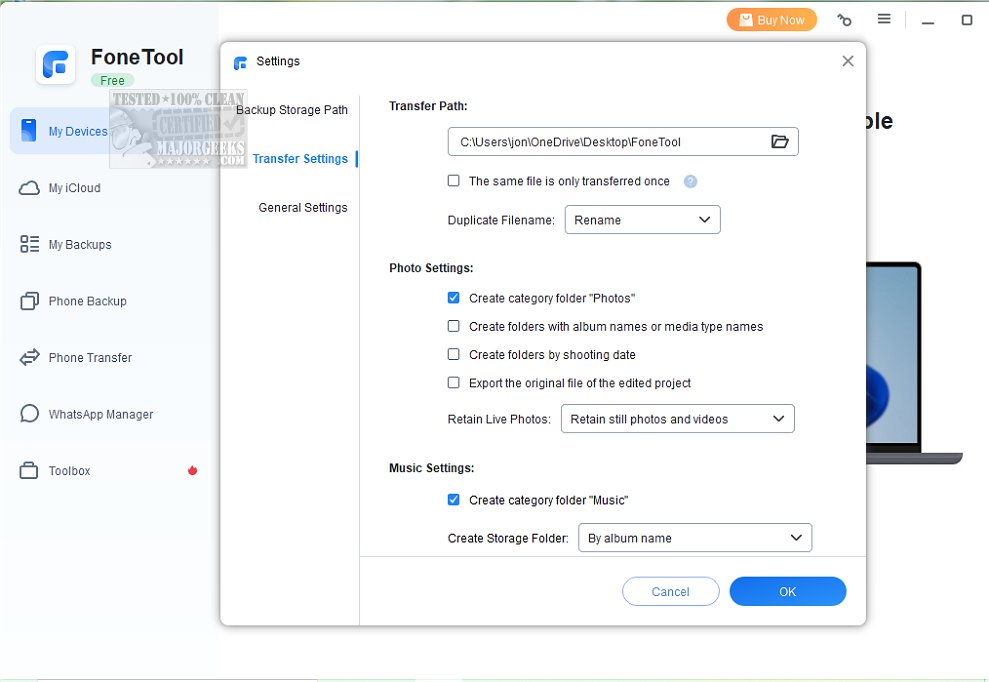Close the Settings dialog
This screenshot has height=682, width=989.
click(848, 61)
